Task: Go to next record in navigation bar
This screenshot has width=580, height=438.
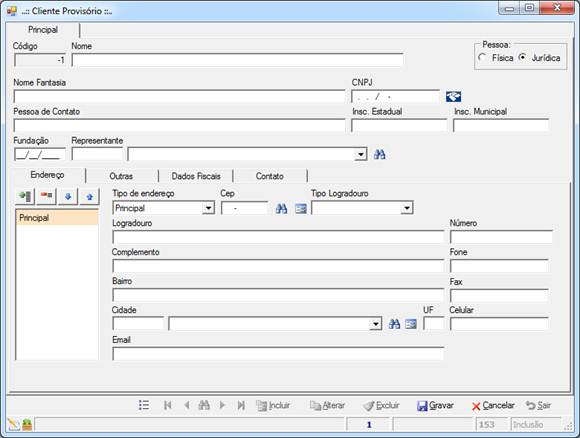Action: [222, 405]
